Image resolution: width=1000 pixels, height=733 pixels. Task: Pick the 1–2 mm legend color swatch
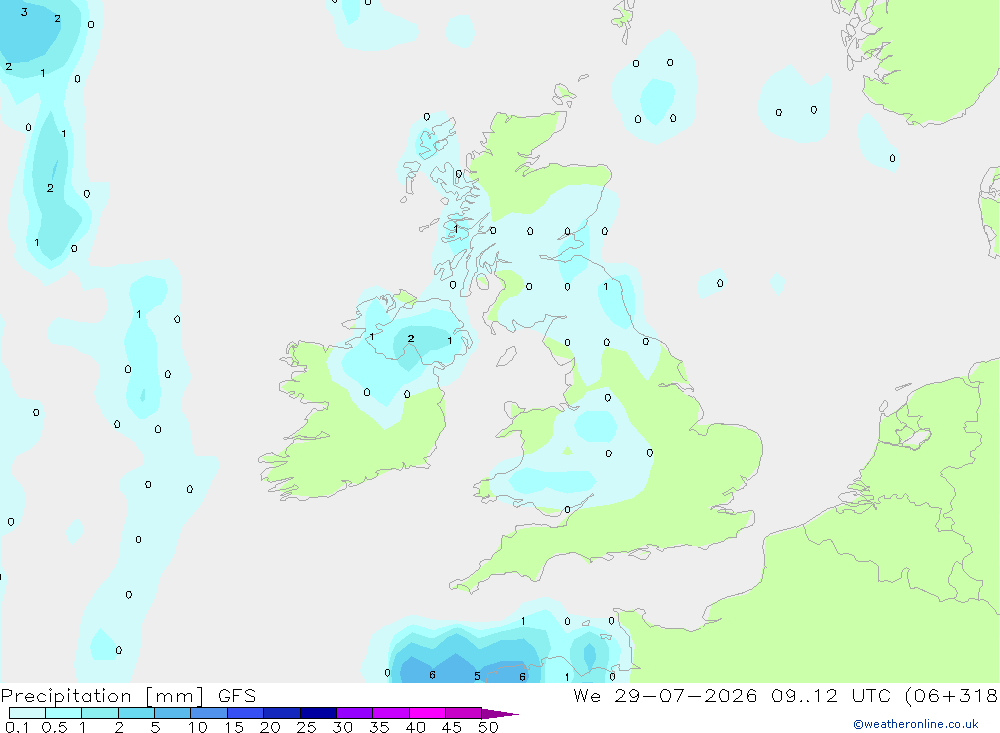[x=99, y=713]
